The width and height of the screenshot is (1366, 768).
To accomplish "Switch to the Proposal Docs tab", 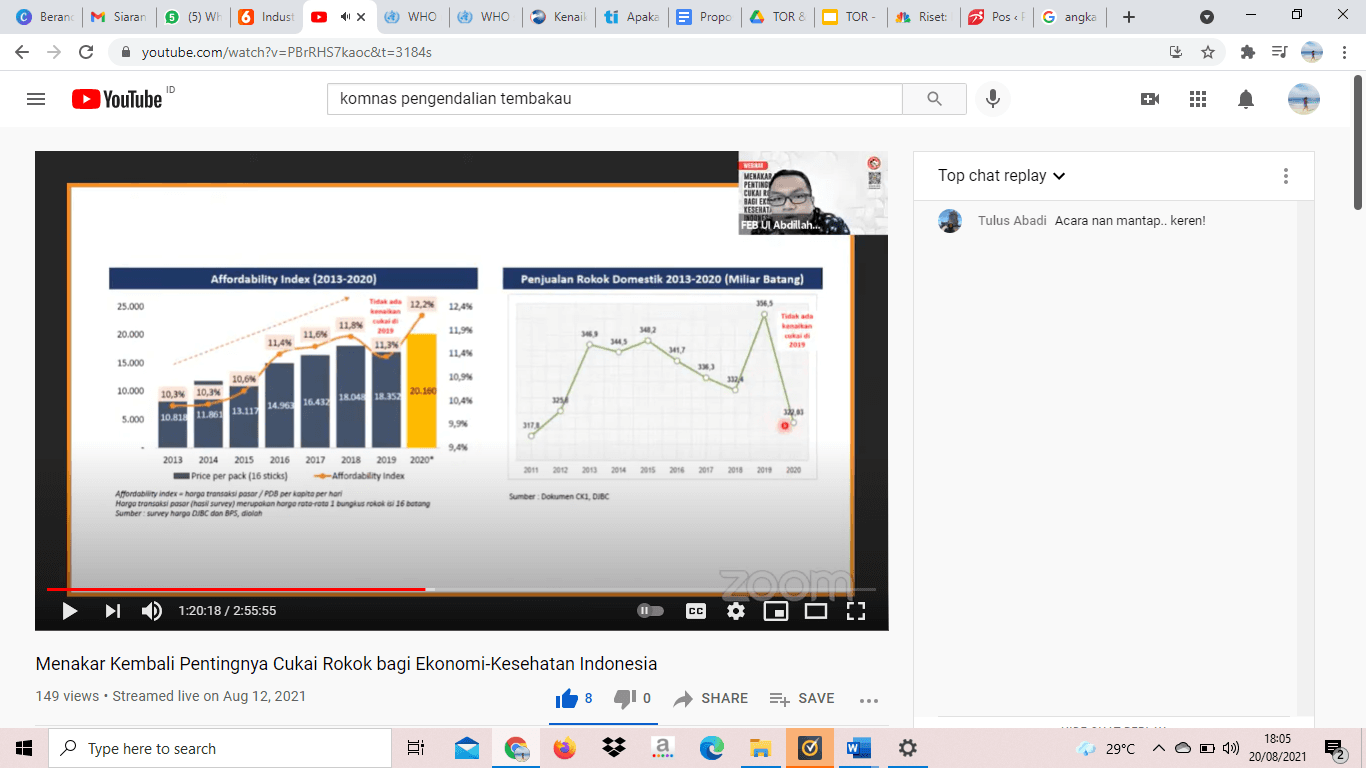I will tap(703, 17).
